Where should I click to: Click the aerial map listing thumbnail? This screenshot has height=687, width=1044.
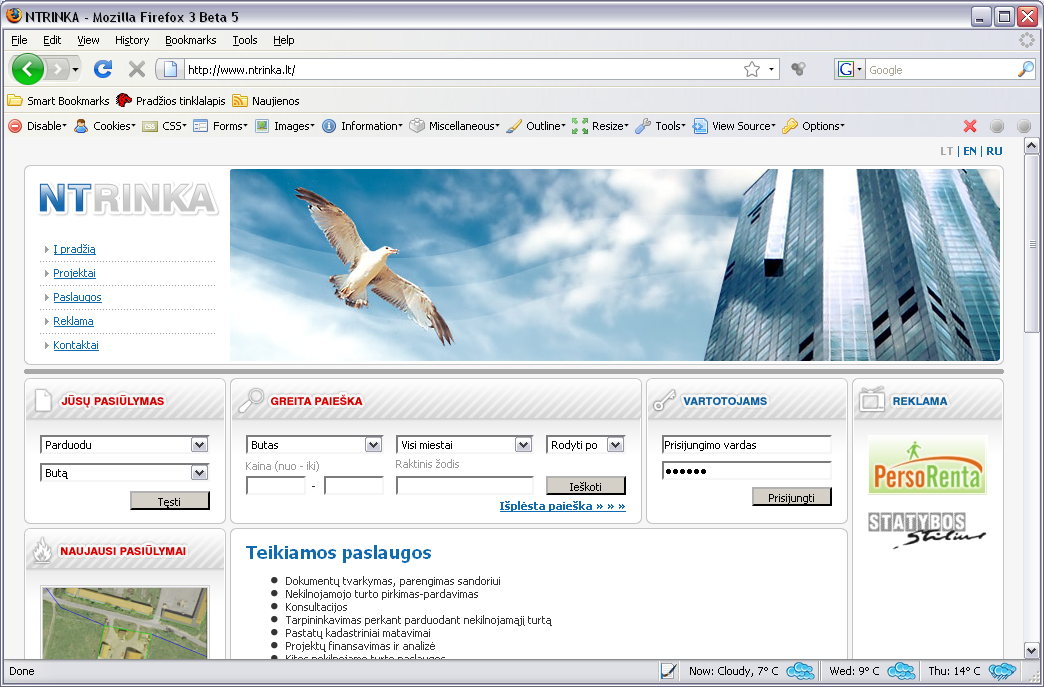coord(125,622)
